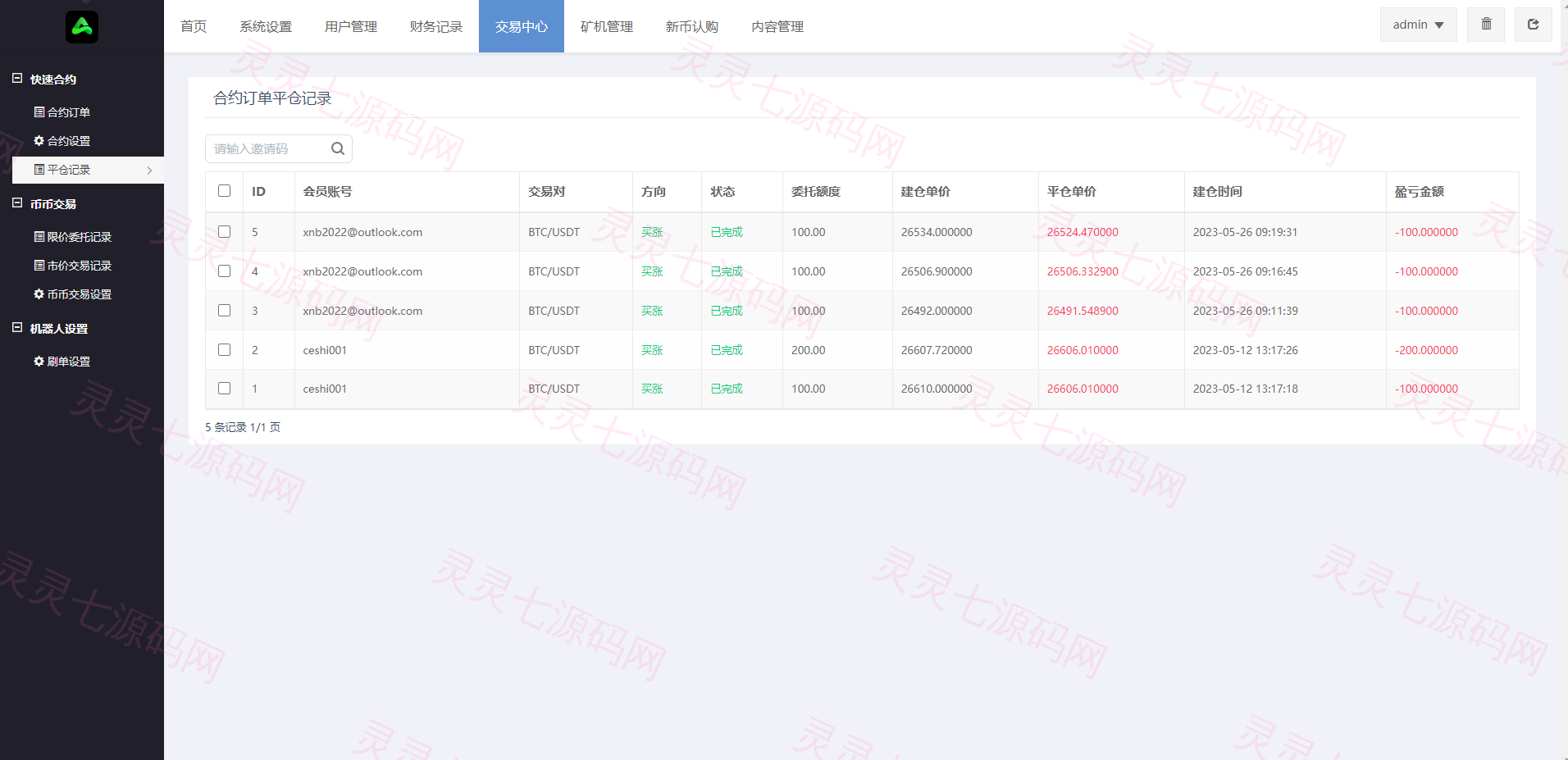Click entry price 26492.000000
The height and width of the screenshot is (760, 1568).
[x=937, y=311]
